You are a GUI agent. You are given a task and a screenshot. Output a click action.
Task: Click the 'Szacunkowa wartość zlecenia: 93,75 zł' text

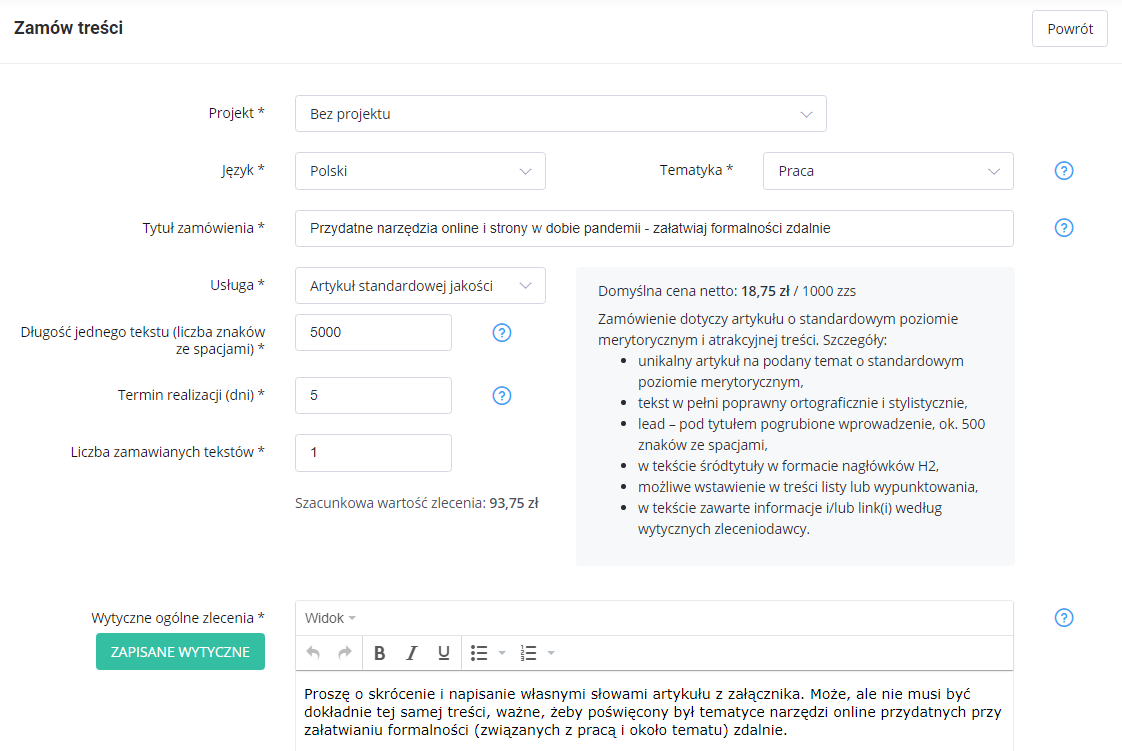(416, 504)
